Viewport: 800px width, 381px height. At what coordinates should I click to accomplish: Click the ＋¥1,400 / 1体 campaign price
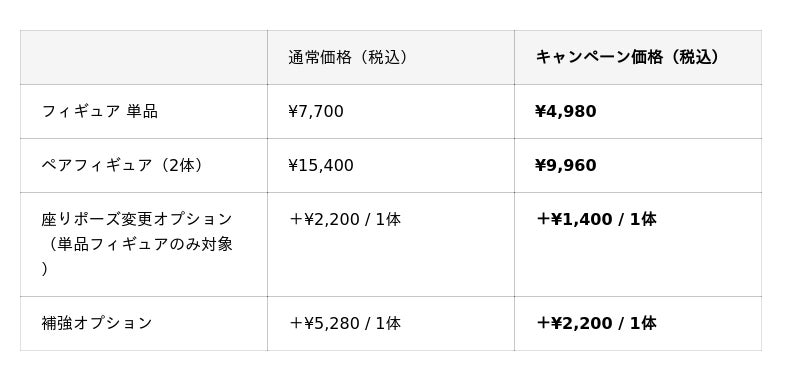596,219
